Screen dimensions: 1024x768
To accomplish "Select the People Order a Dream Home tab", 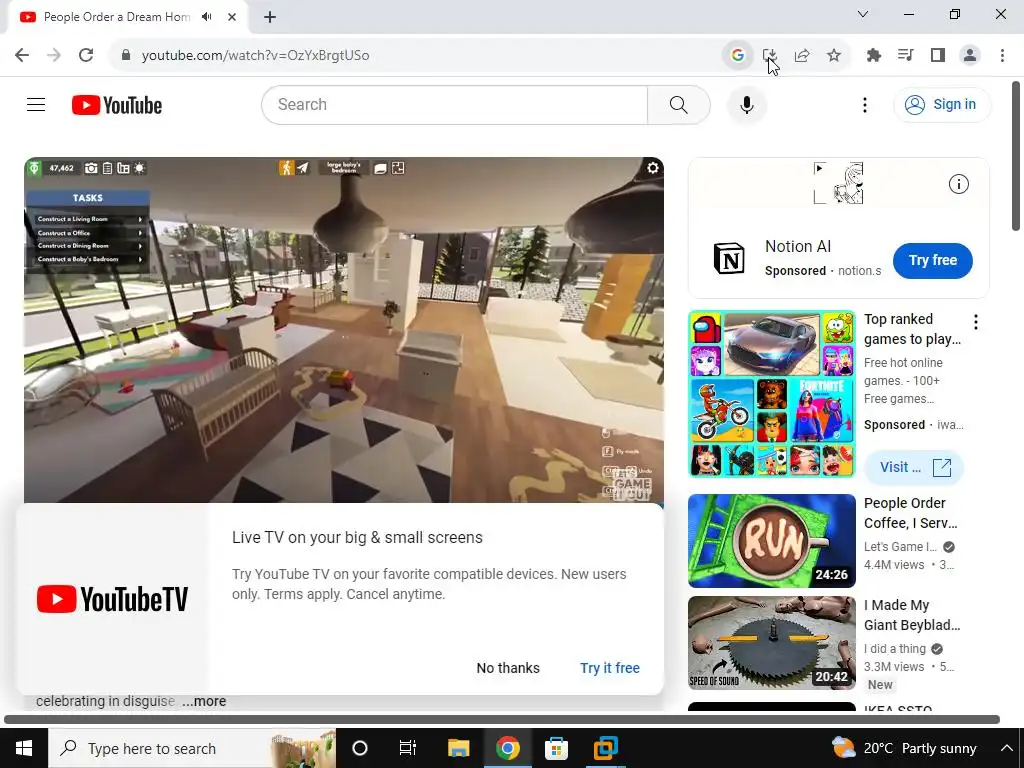I will click(118, 17).
